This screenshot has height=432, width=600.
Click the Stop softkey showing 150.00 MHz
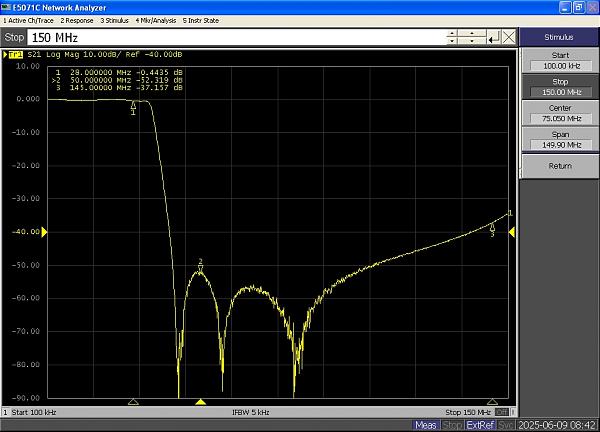coord(560,87)
